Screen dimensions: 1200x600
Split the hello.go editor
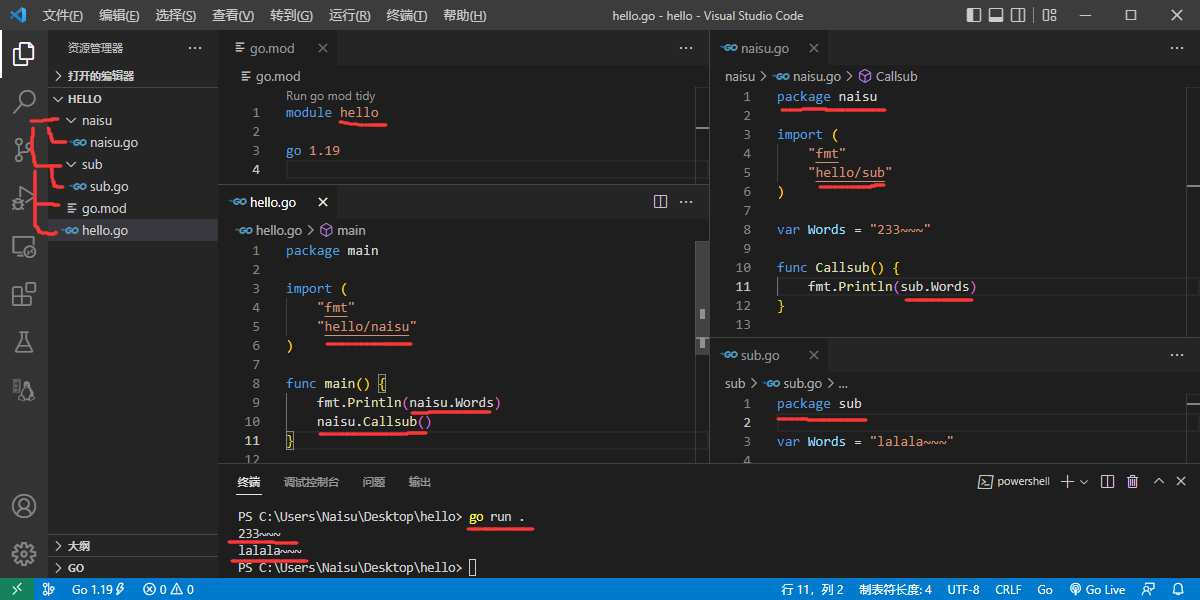[660, 202]
